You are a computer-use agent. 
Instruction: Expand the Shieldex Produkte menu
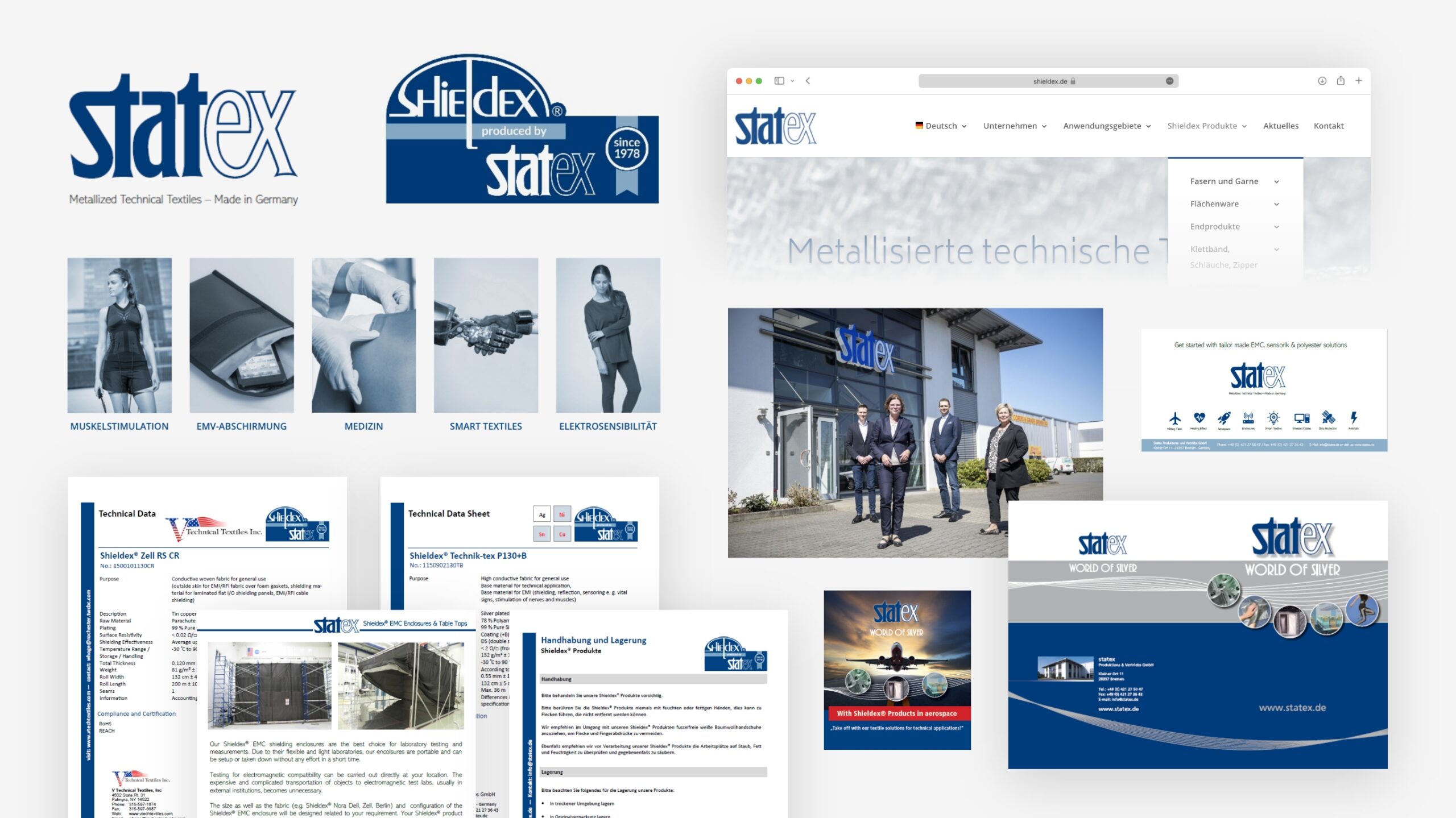tap(1207, 126)
